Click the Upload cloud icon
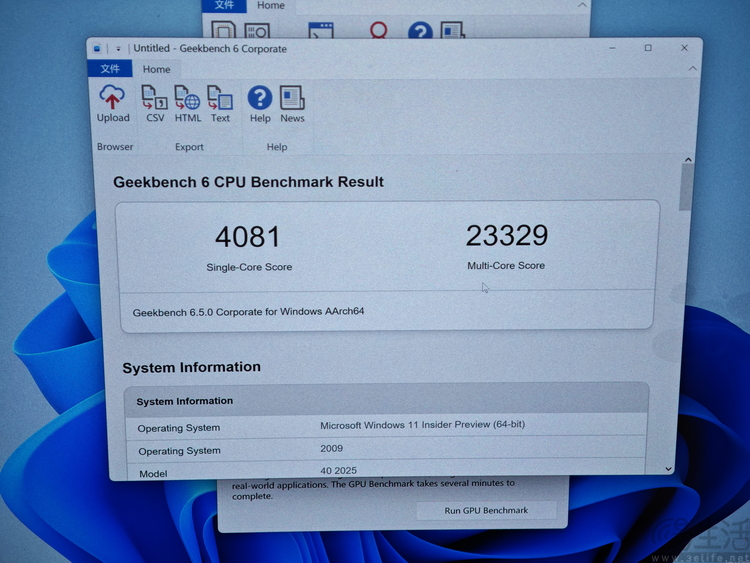 pos(112,98)
